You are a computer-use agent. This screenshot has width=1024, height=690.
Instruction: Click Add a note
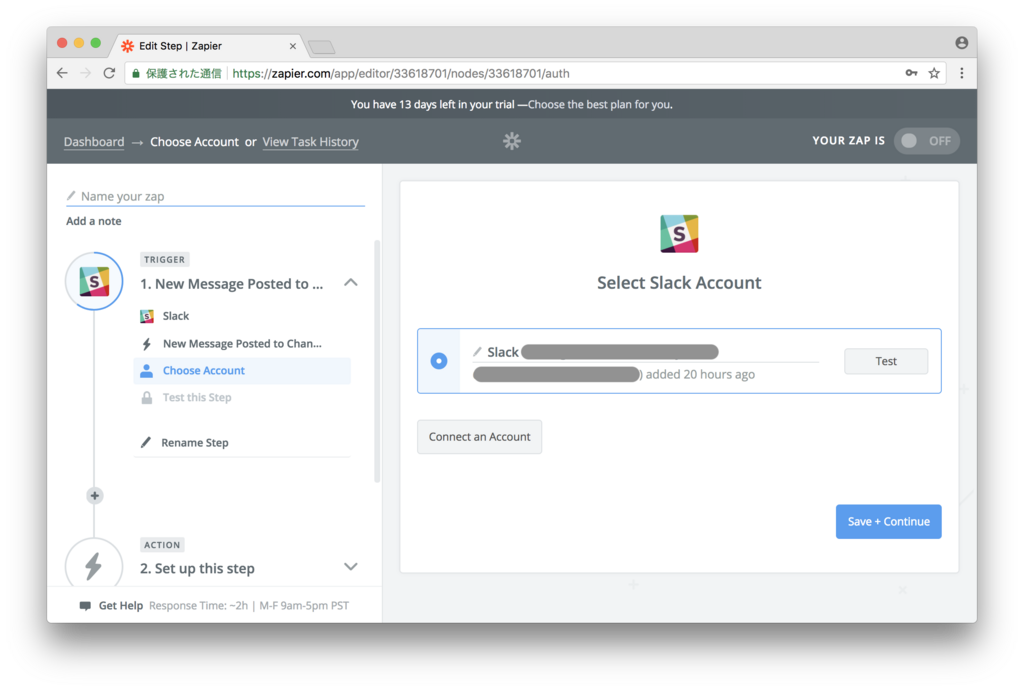pyautogui.click(x=93, y=221)
